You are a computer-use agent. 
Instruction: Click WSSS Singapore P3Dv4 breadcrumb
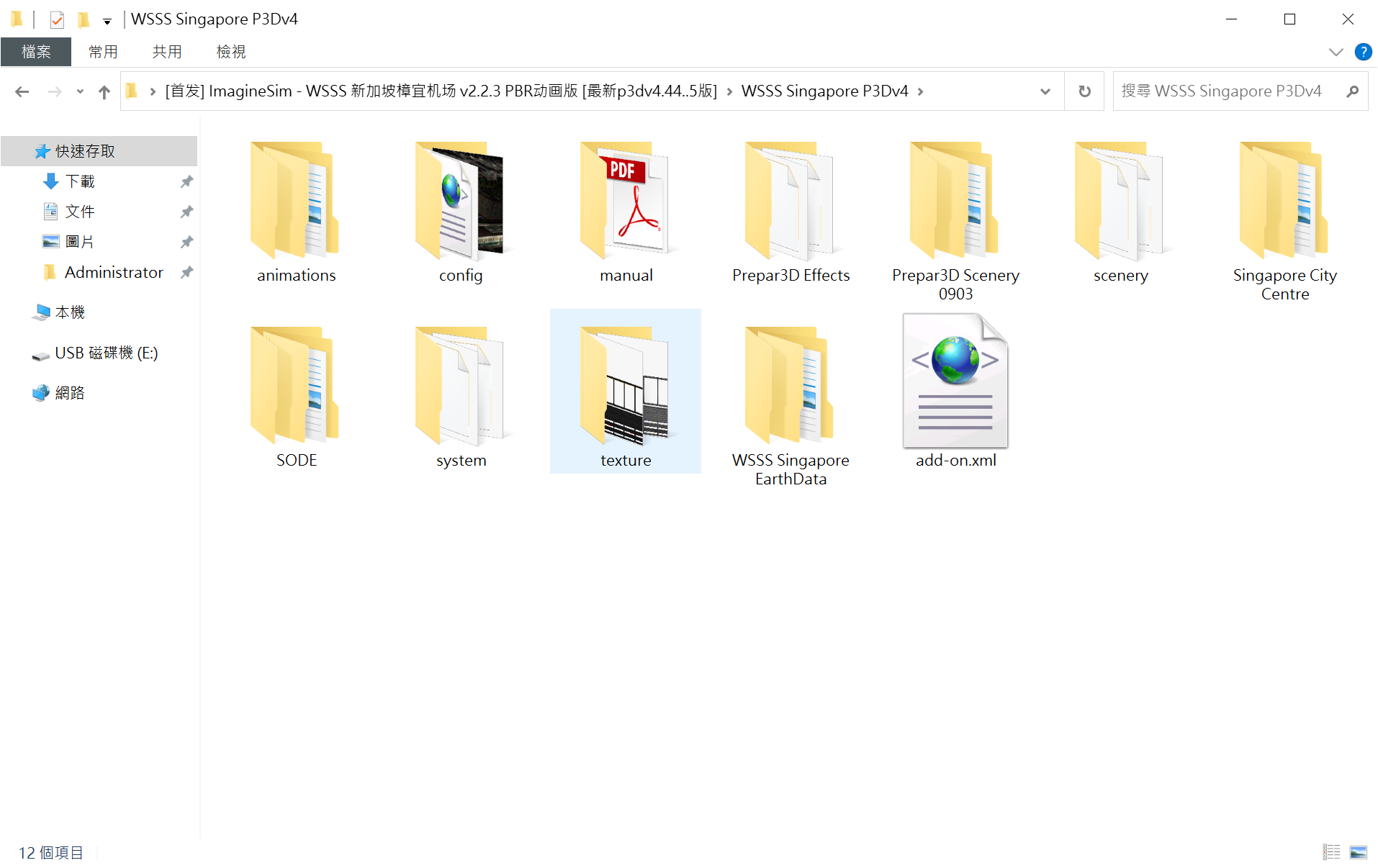pos(824,91)
